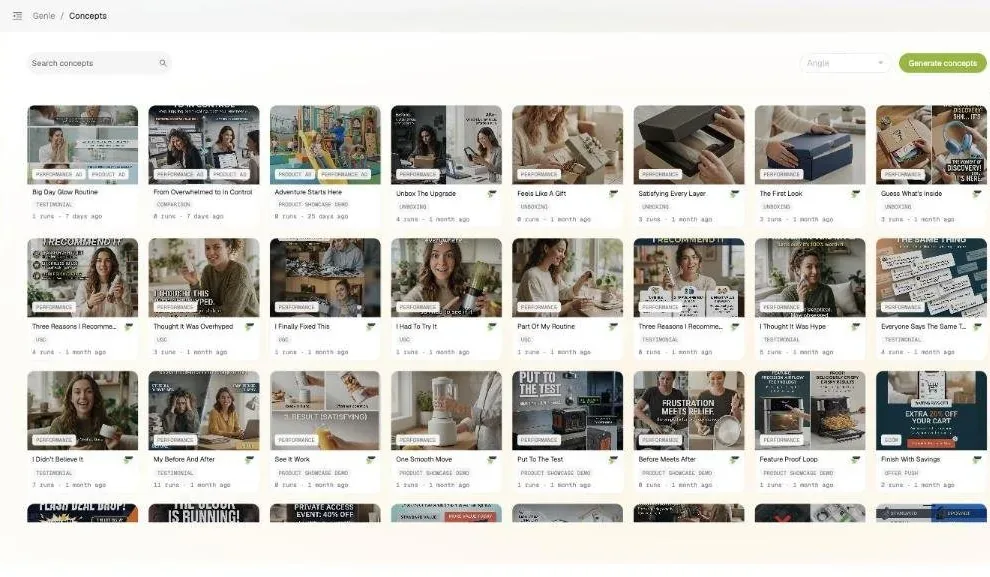Click PERFORMANCE AD badge on Big Day Glow thumbnail
Image resolution: width=990 pixels, height=577 pixels.
[x=59, y=174]
